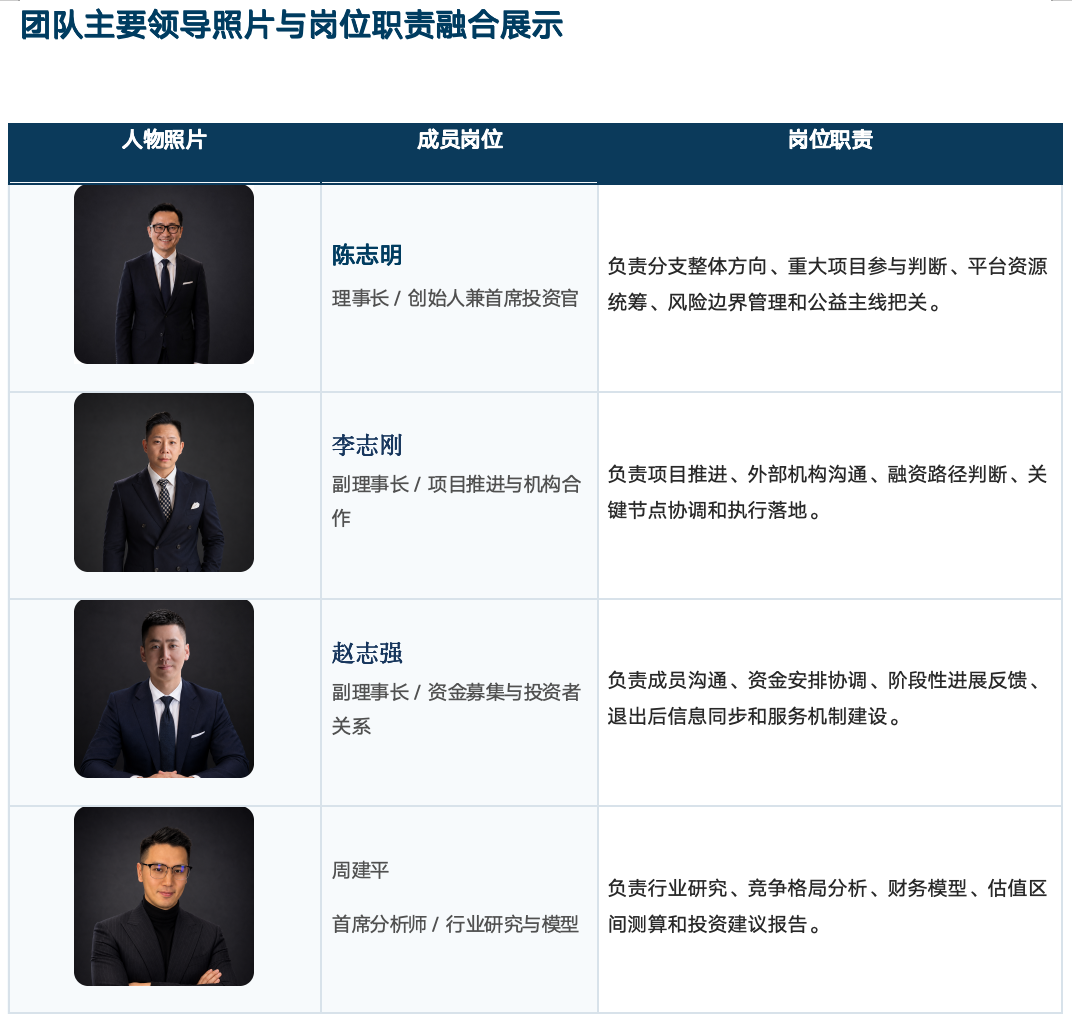Open the 周建平 portrait with glasses

(164, 896)
